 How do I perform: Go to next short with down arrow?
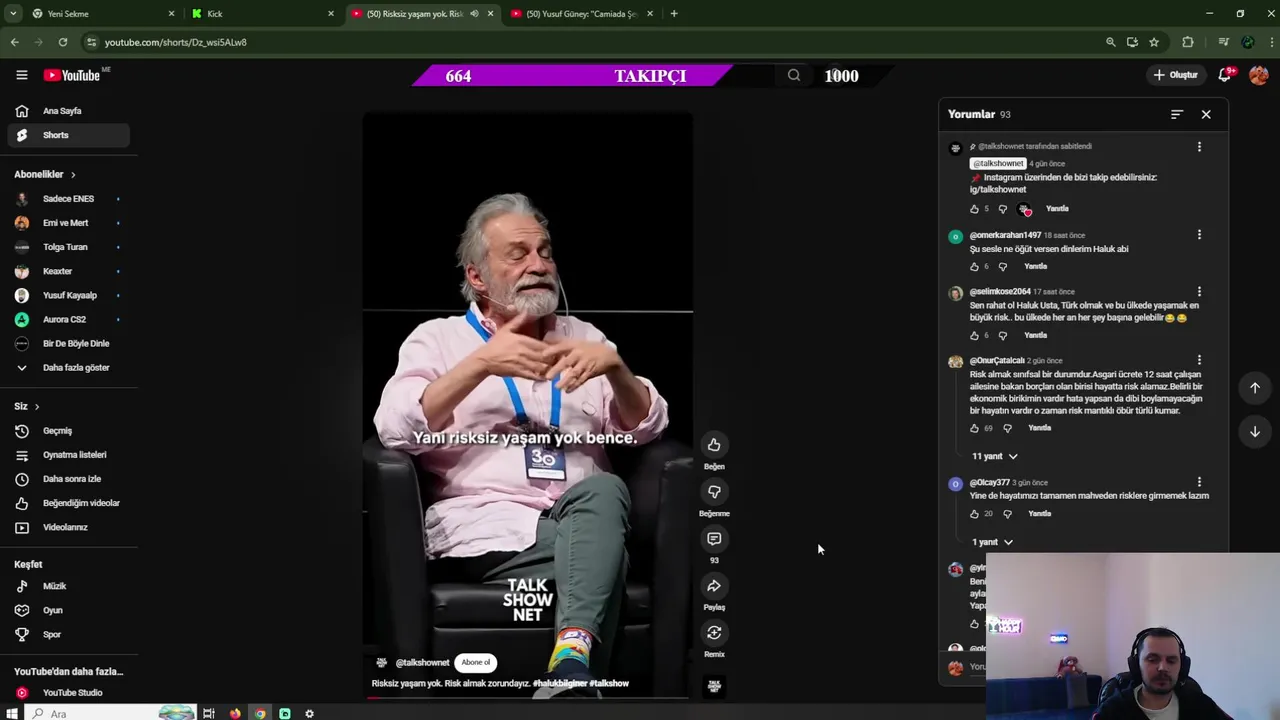1255,432
